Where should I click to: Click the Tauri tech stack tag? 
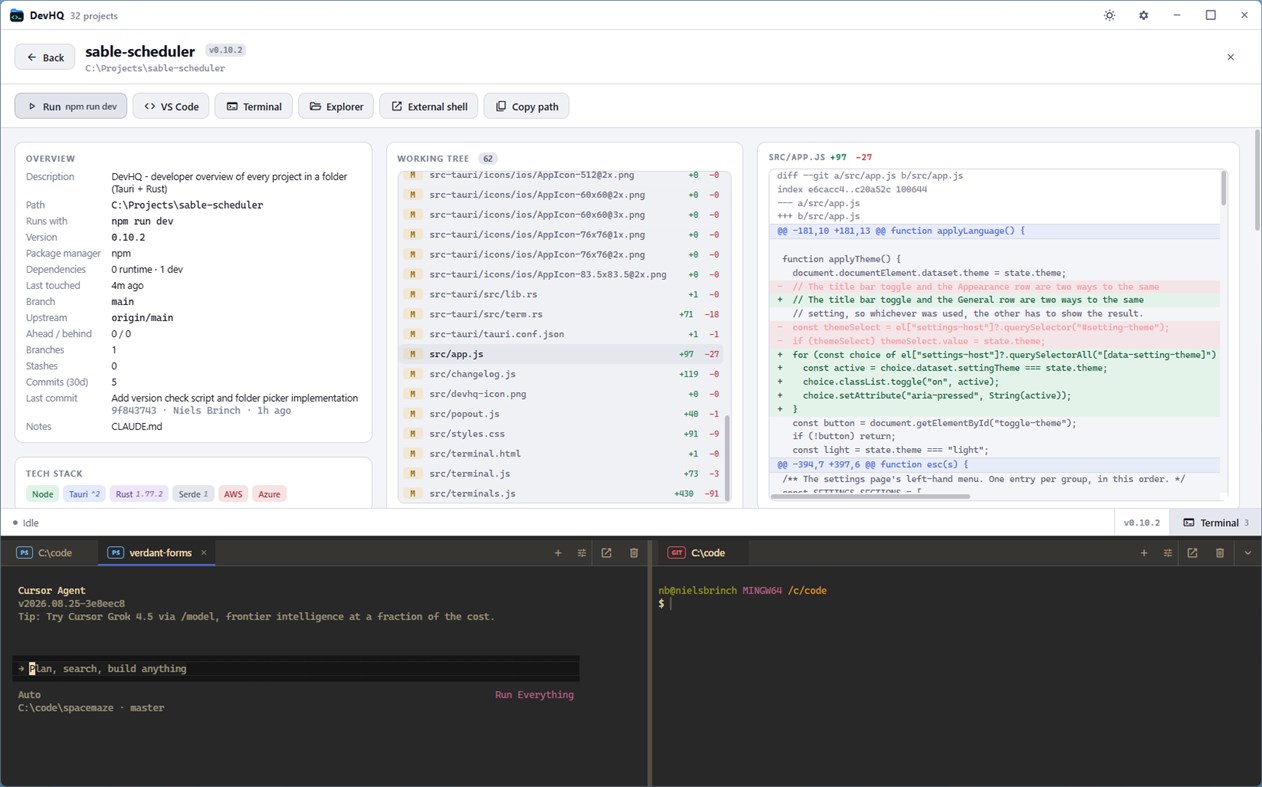pos(84,494)
